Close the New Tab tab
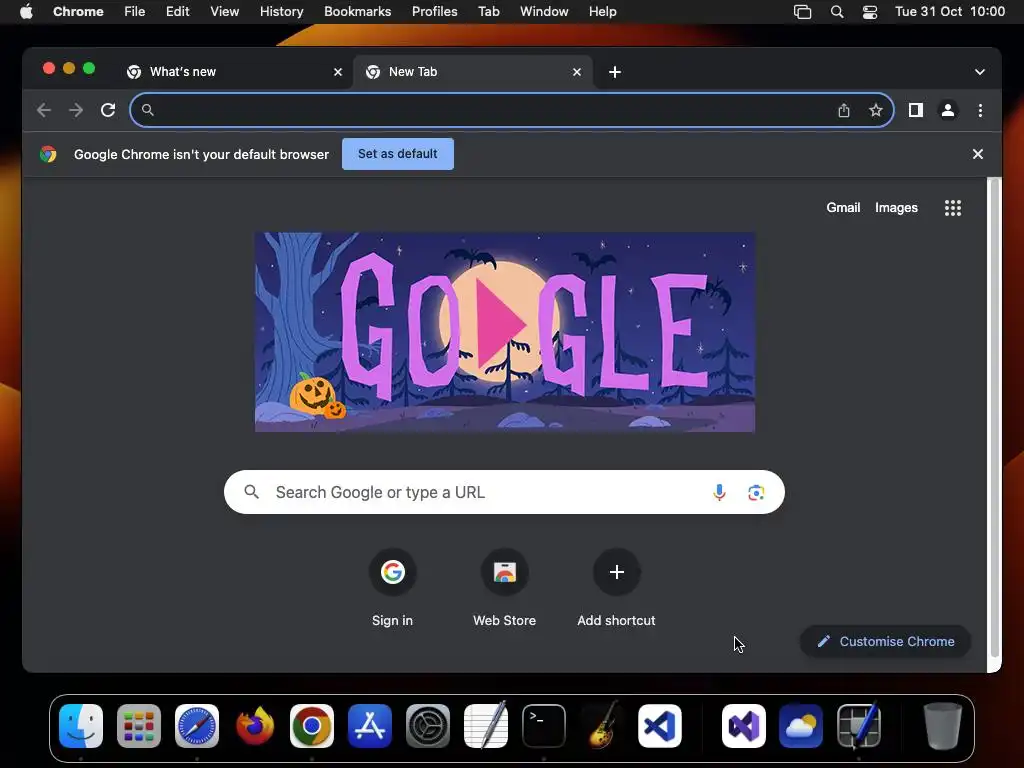The width and height of the screenshot is (1024, 768). click(577, 72)
